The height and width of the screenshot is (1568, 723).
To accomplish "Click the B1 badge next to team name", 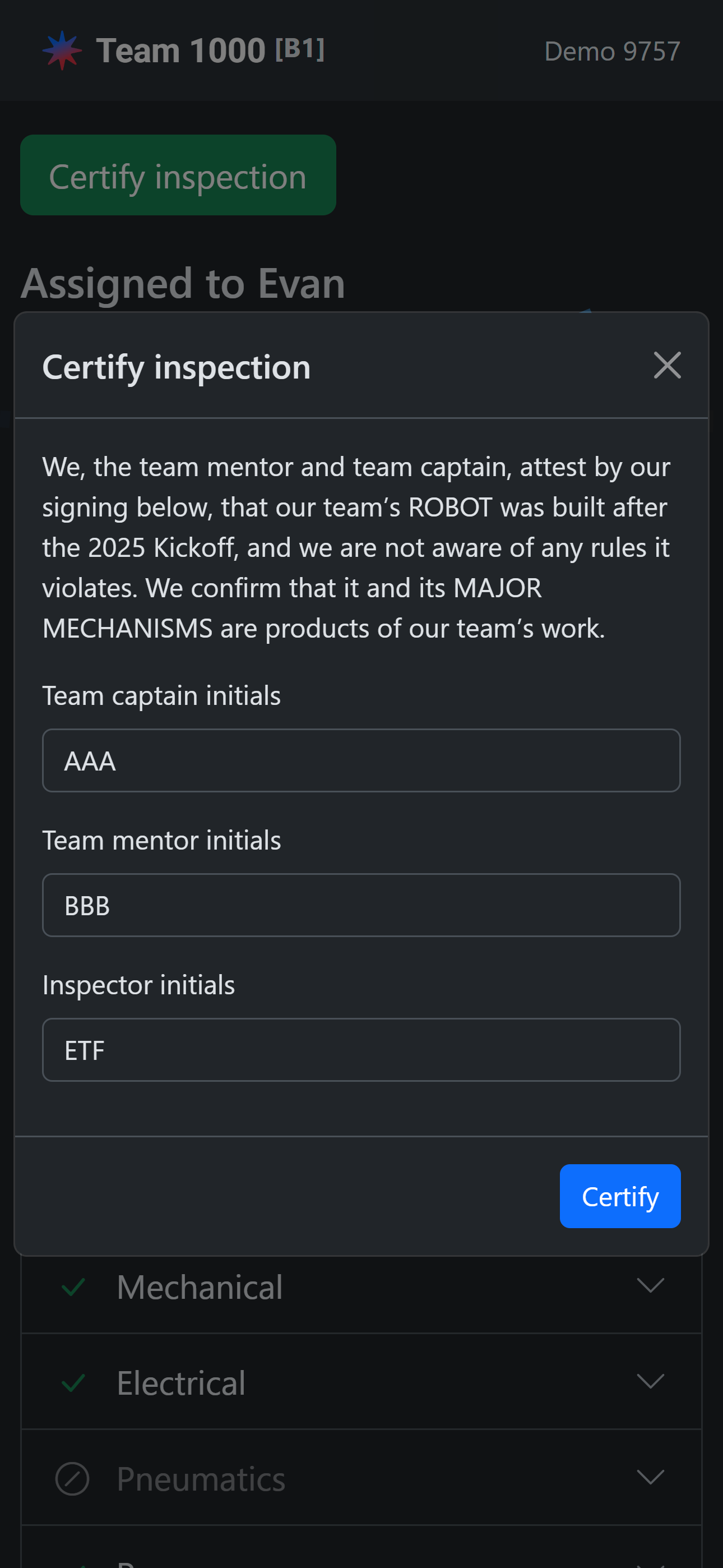I will point(299,49).
